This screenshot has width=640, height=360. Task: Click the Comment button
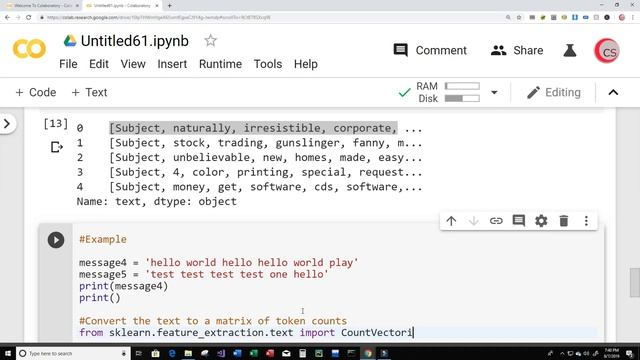(x=430, y=50)
